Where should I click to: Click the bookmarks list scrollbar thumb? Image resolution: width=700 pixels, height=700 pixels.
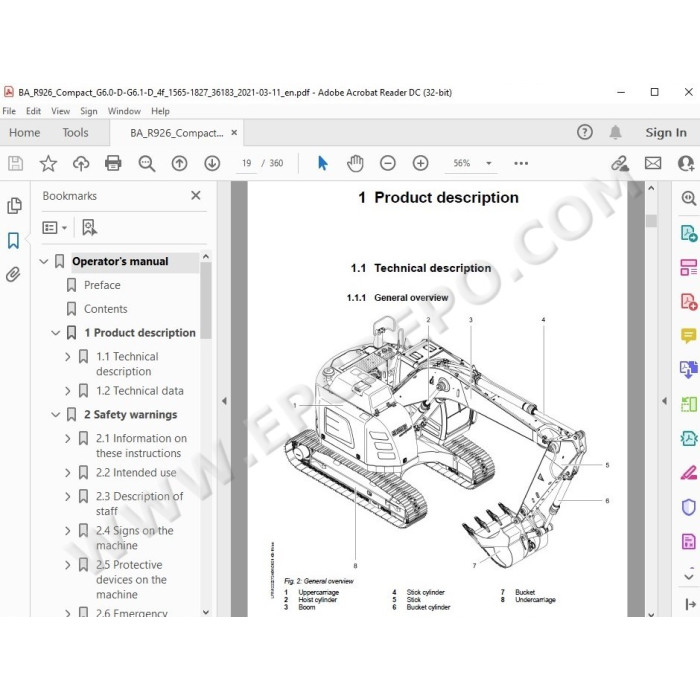pyautogui.click(x=206, y=301)
